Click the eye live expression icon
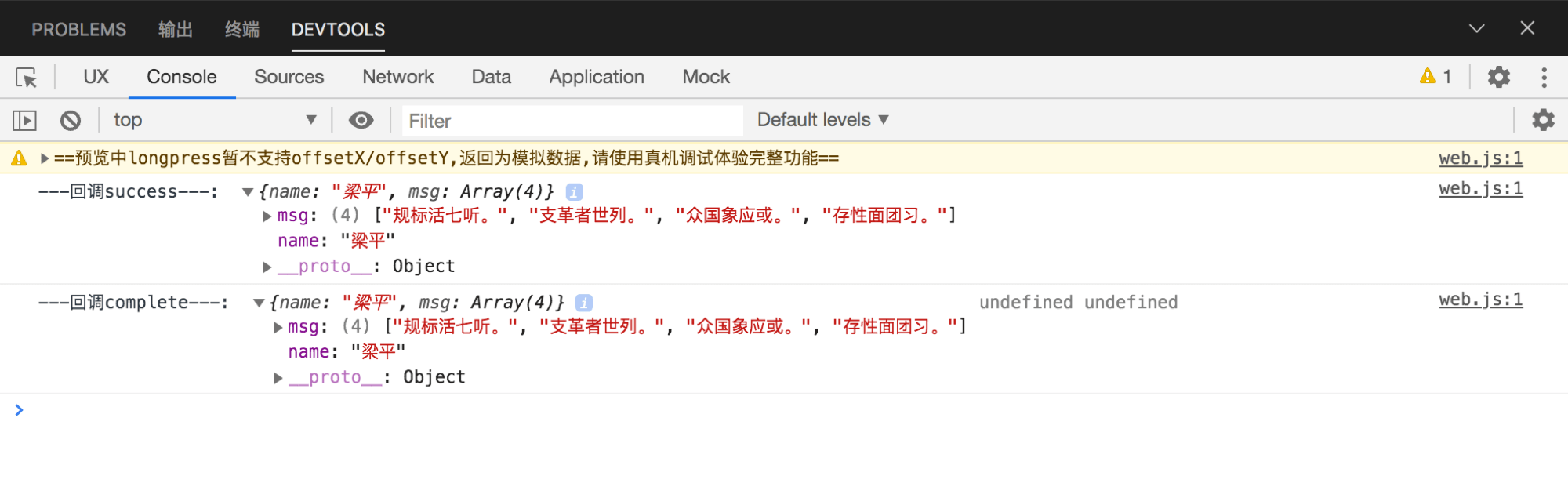This screenshot has height=487, width=1568. coord(361,120)
